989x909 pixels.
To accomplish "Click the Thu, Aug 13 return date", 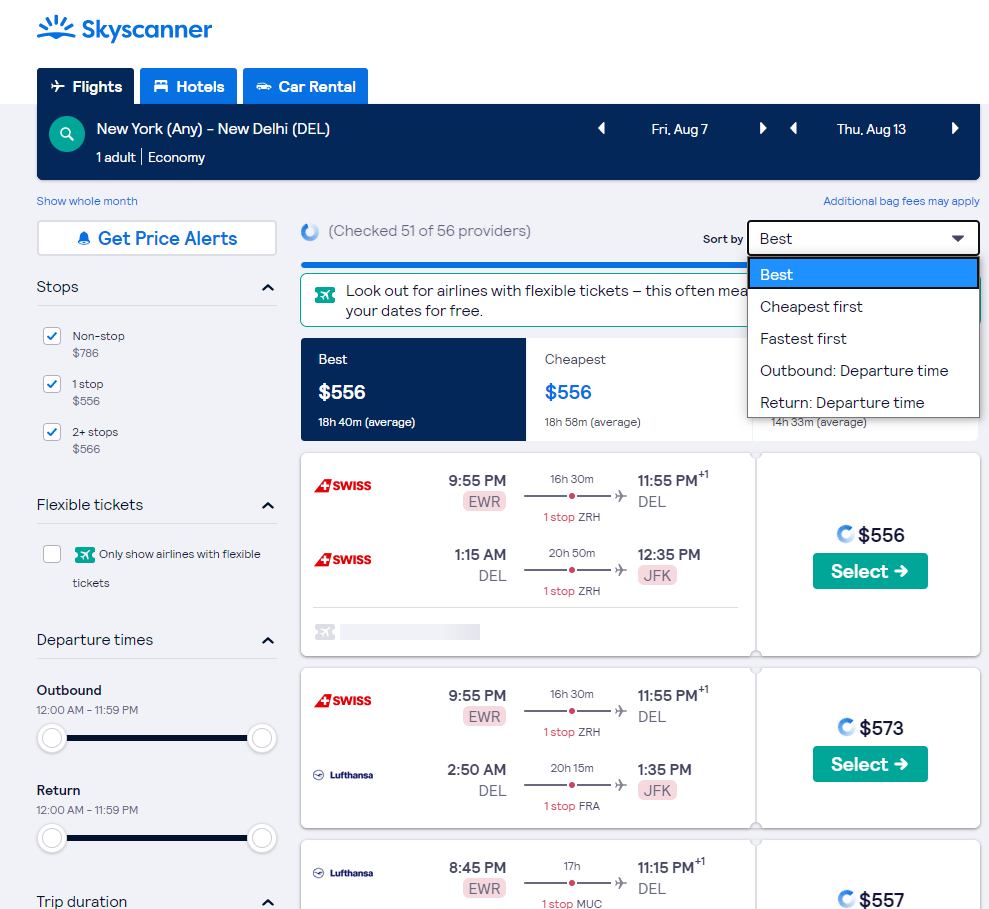I will click(871, 129).
